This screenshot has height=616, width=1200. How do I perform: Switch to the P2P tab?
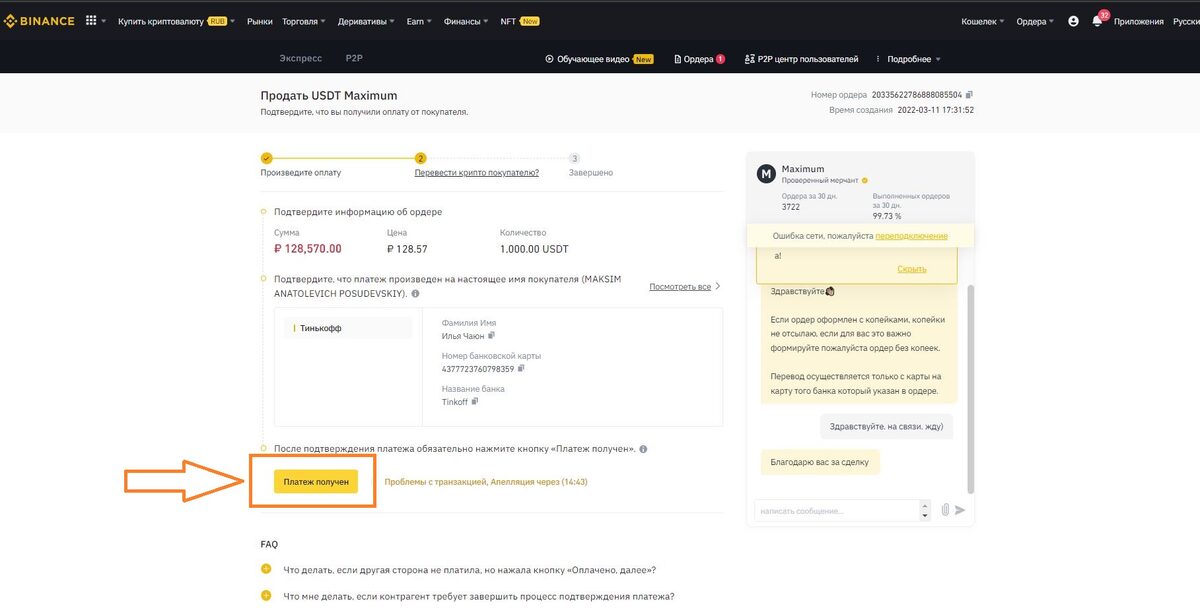pyautogui.click(x=354, y=59)
